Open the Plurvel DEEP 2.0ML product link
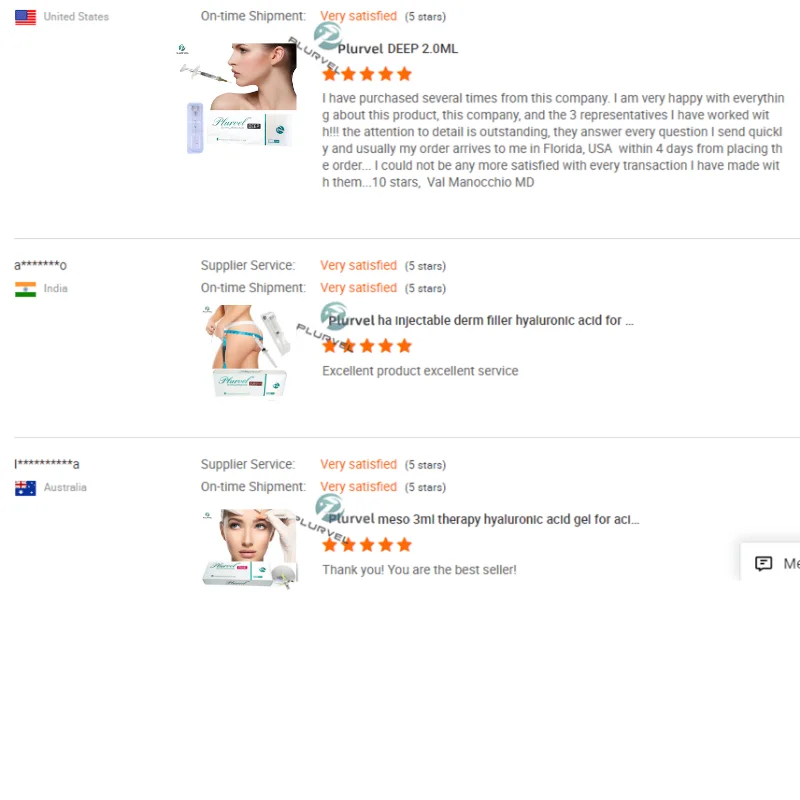This screenshot has width=800, height=800. pos(397,49)
